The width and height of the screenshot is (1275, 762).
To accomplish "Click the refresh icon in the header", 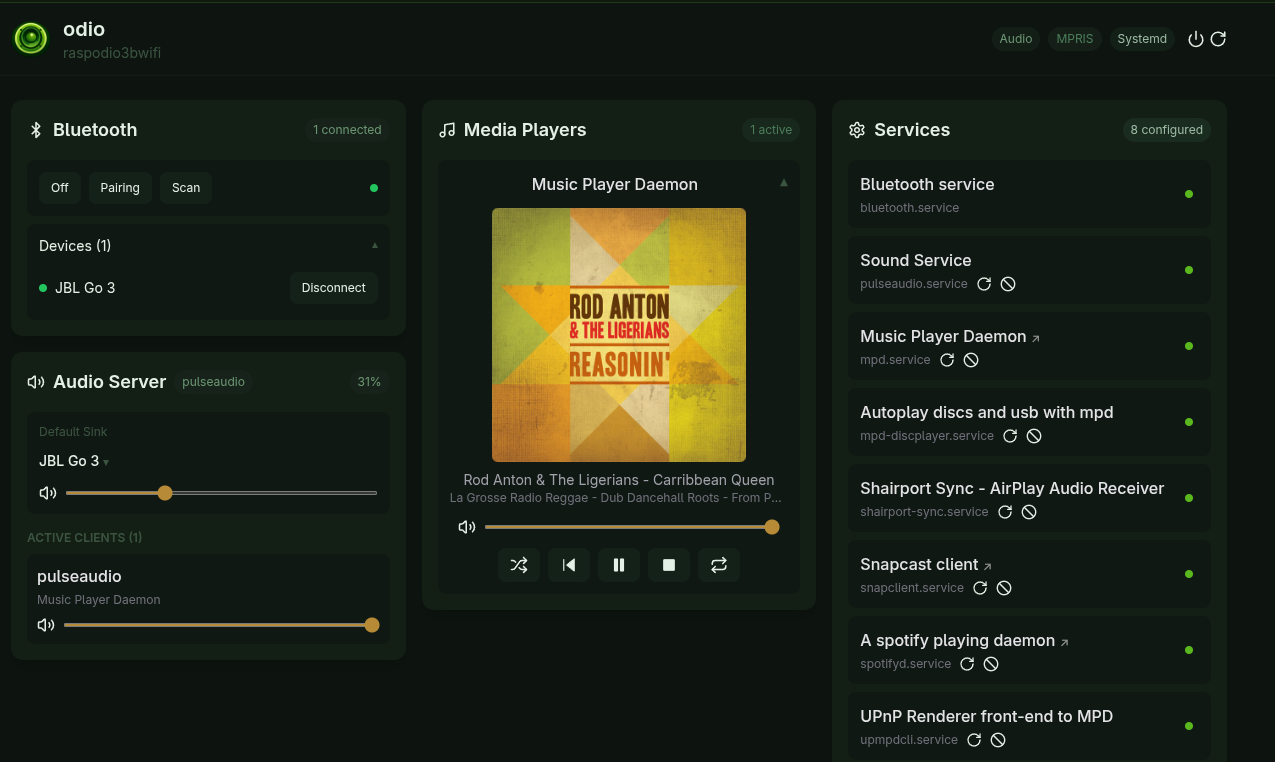I will [1218, 39].
